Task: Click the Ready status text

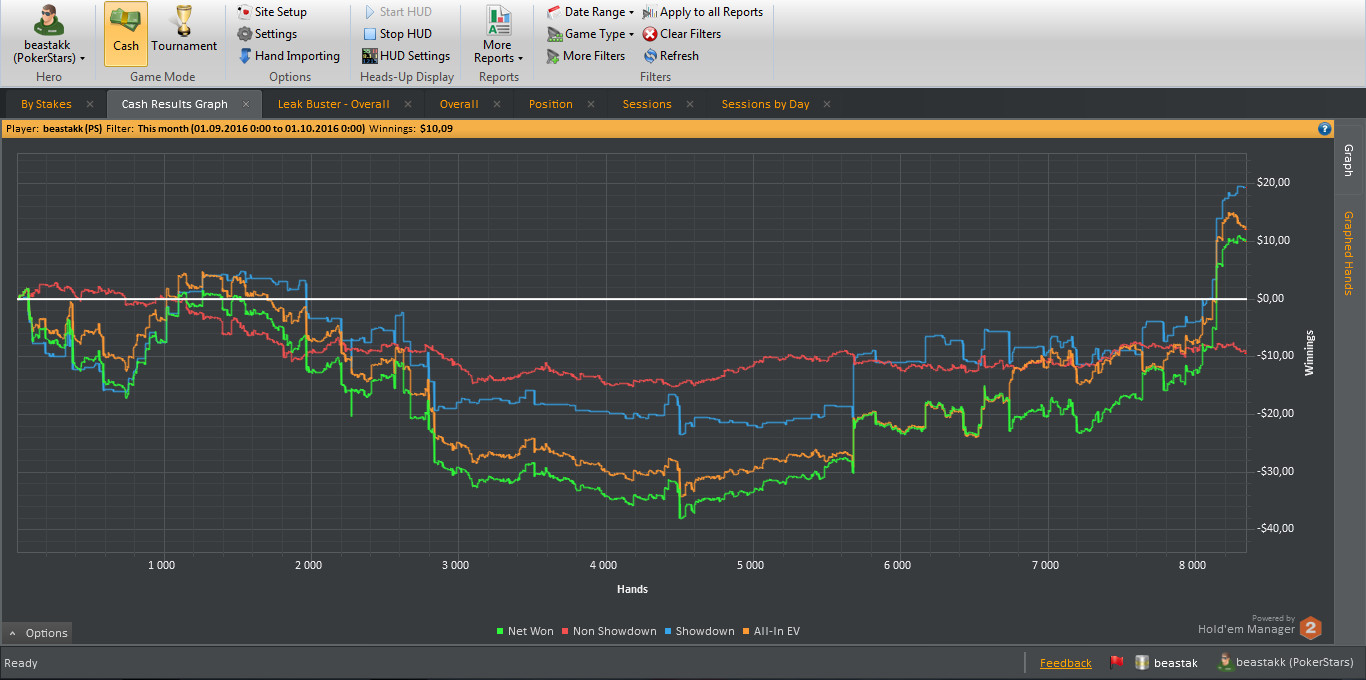Action: tap(21, 663)
